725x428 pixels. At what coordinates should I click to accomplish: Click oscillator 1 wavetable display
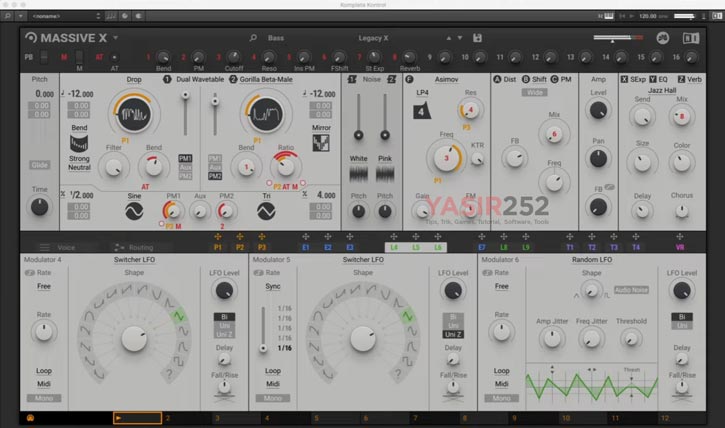coord(134,113)
